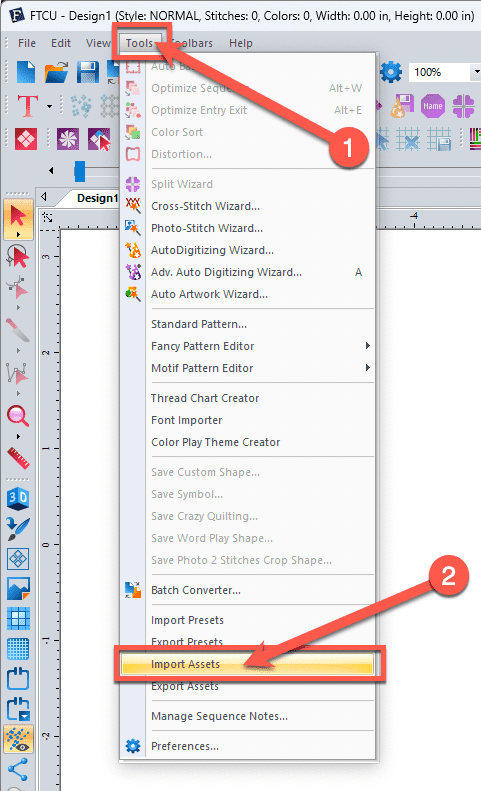Image resolution: width=481 pixels, height=791 pixels.
Task: Choose the curve node edit arrow tool
Action: pos(18,288)
